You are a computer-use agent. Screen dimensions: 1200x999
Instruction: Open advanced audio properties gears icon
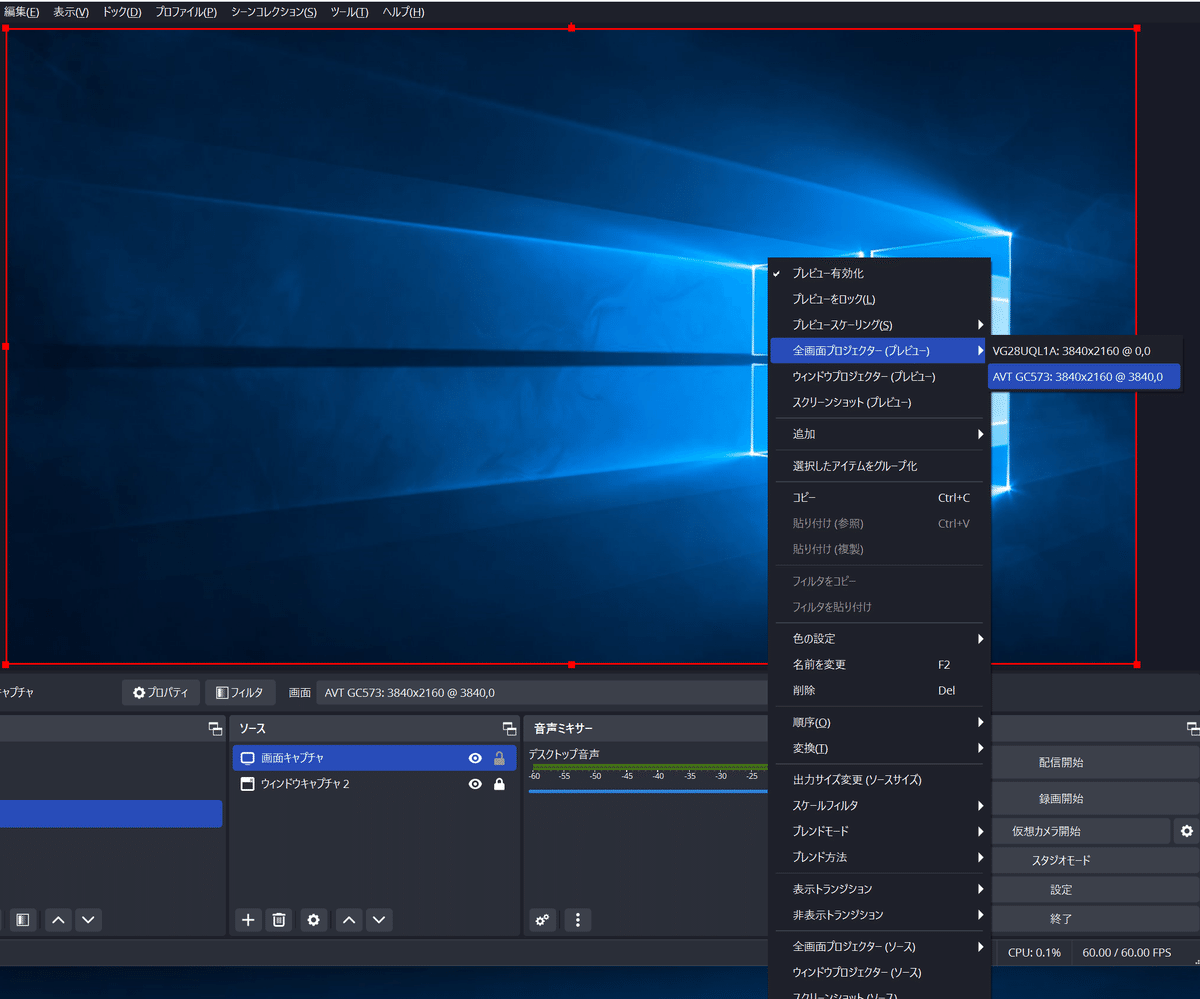[x=543, y=920]
